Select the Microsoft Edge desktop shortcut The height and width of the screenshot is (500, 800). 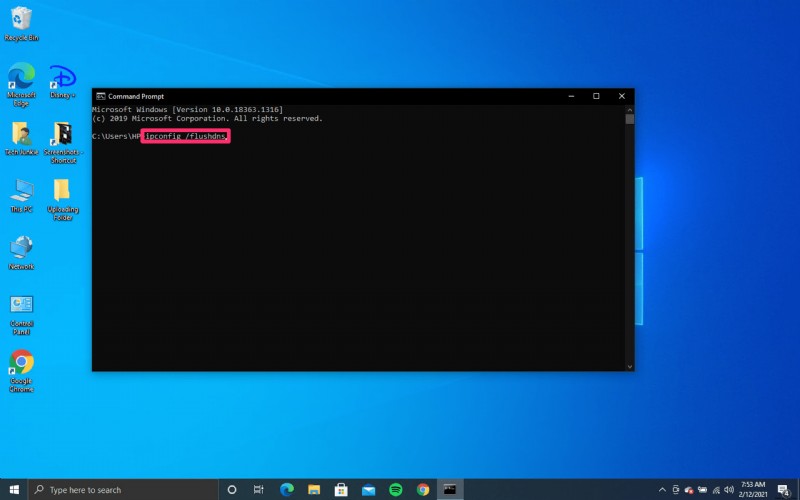click(21, 85)
